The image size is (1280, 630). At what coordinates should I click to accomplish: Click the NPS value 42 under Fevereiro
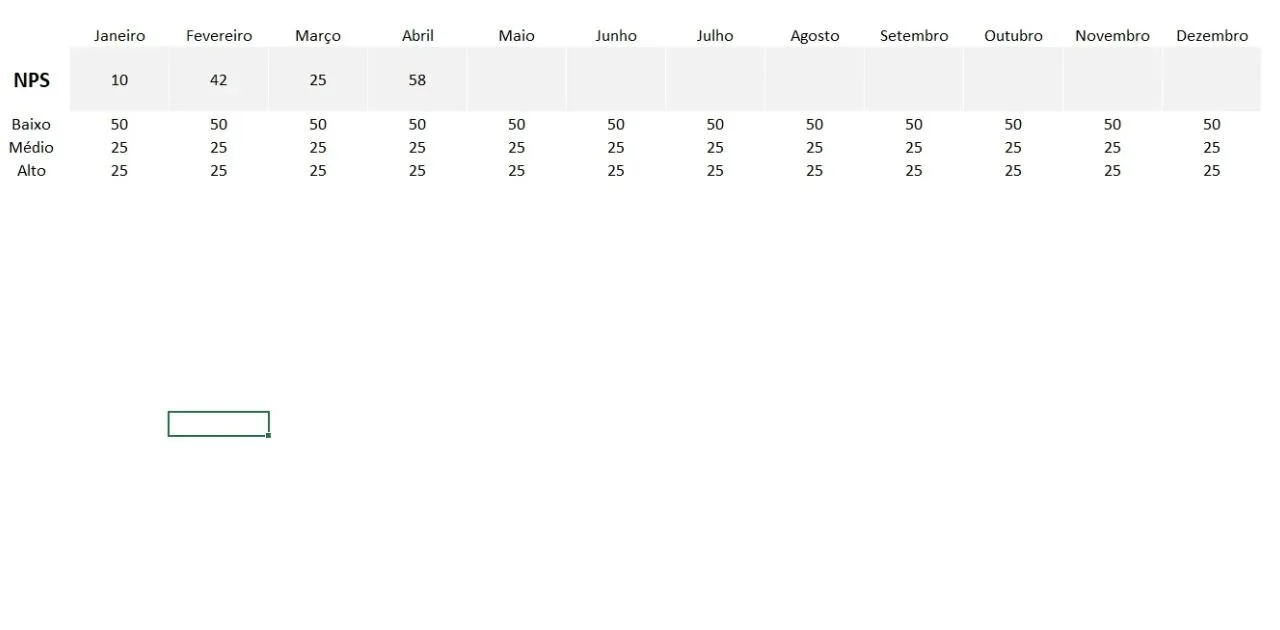coord(218,80)
